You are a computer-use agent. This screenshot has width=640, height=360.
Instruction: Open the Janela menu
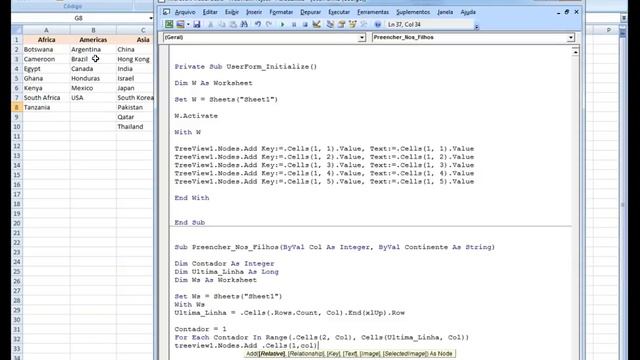click(x=445, y=12)
